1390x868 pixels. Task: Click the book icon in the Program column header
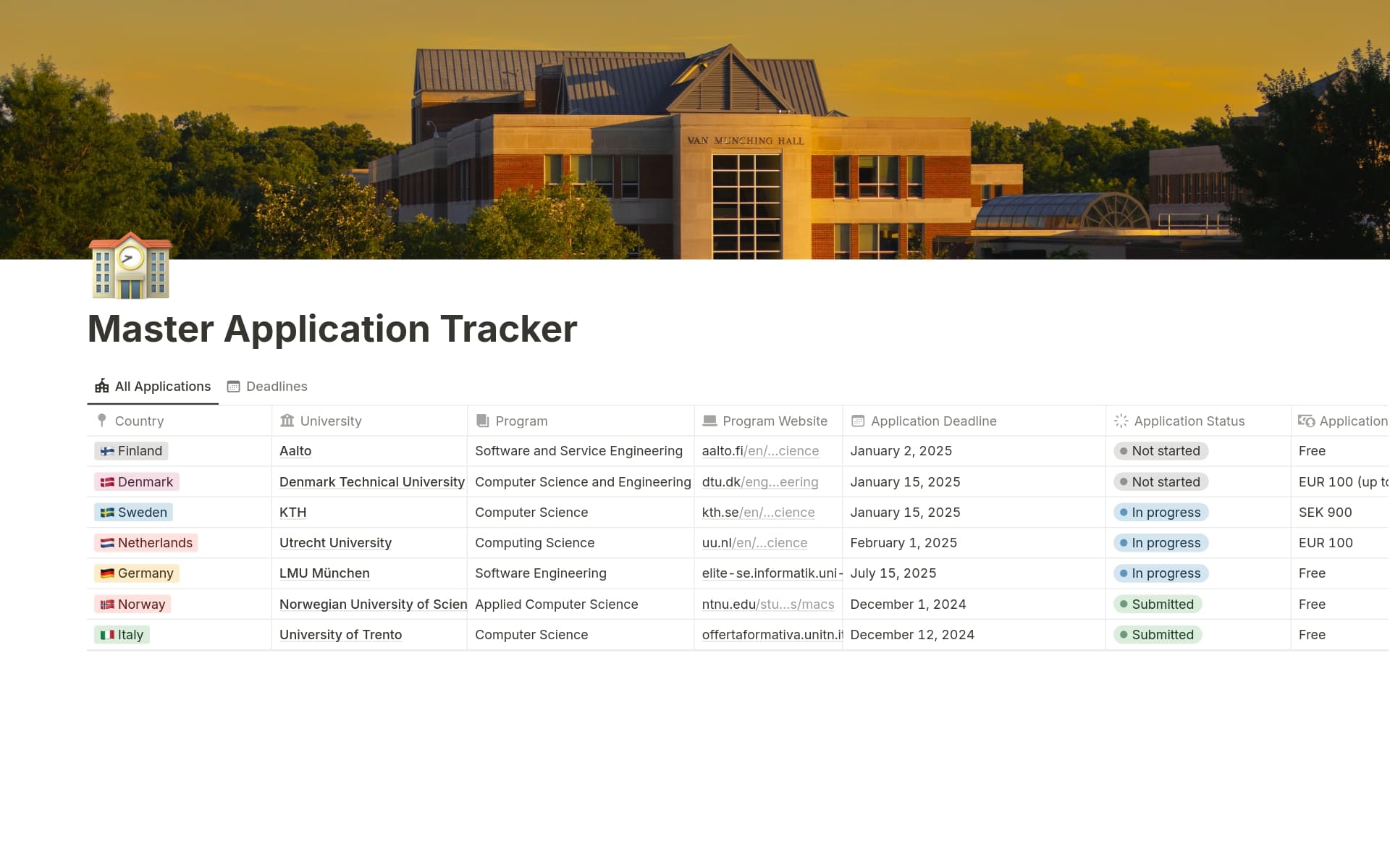481,421
